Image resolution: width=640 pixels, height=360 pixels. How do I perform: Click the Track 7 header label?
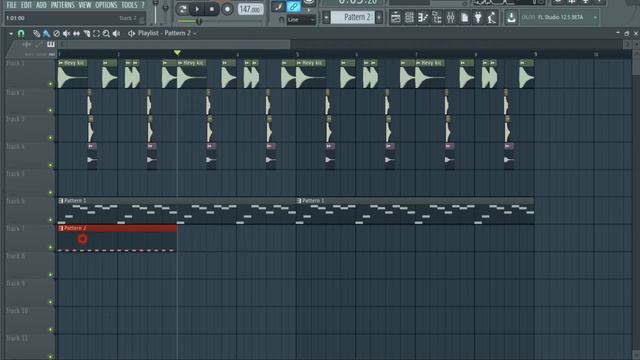16,229
